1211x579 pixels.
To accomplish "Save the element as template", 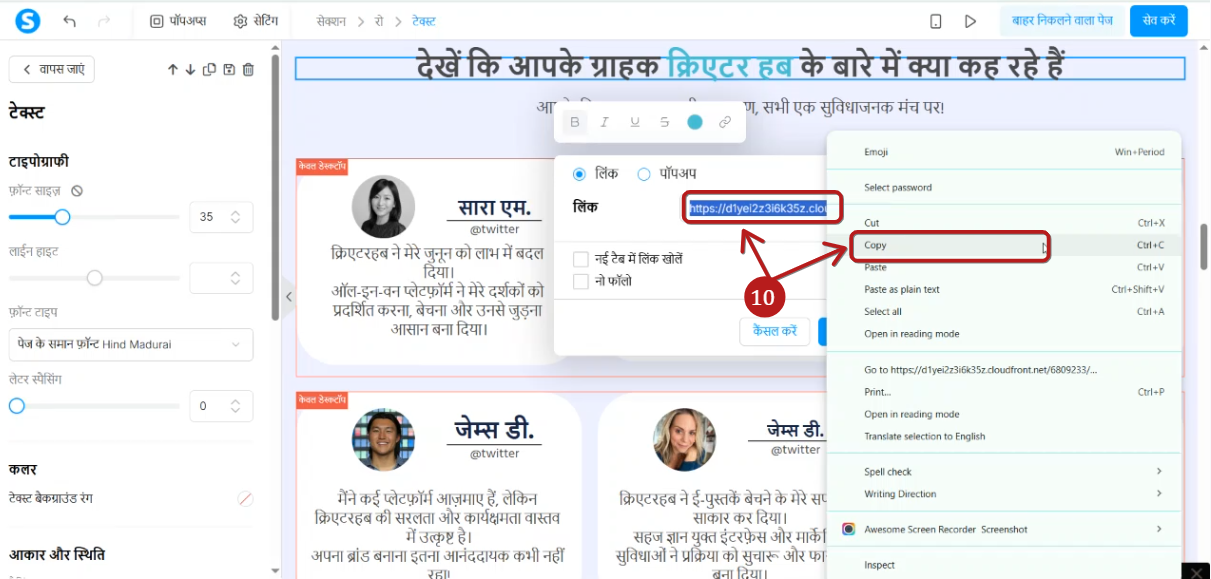I will click(229, 69).
